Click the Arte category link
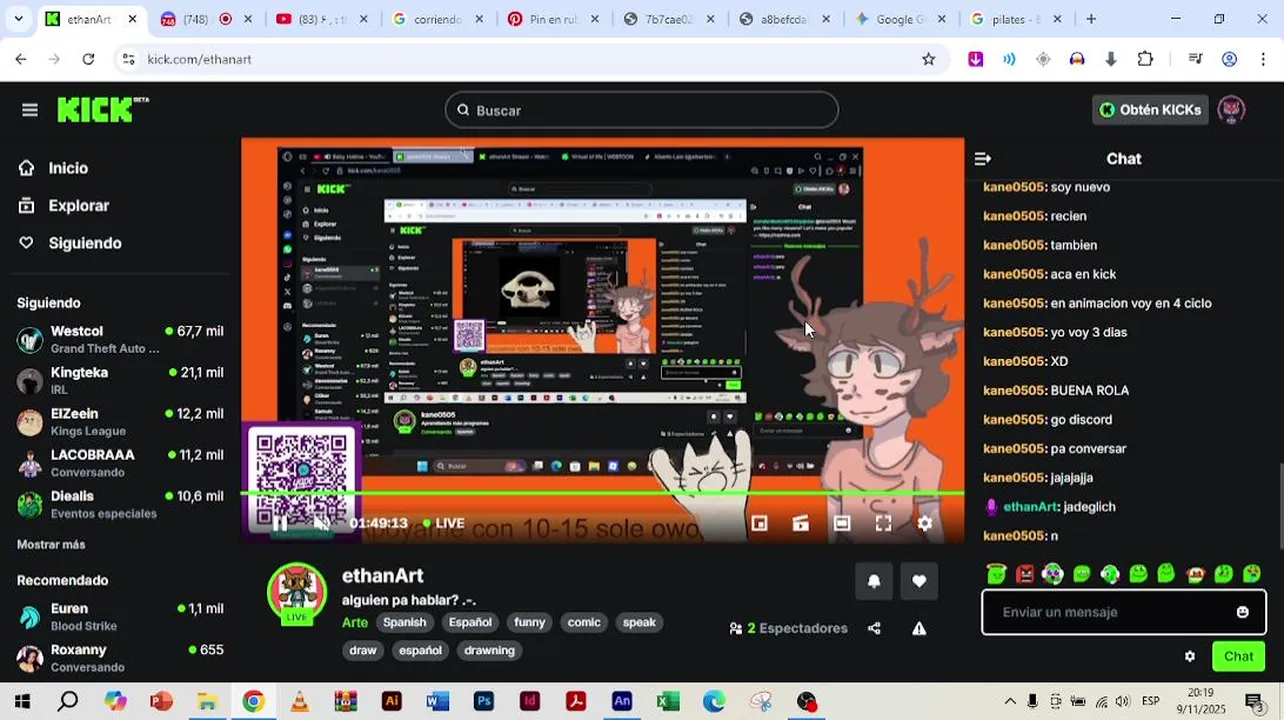Screen dimensions: 1284x720 (x=355, y=622)
